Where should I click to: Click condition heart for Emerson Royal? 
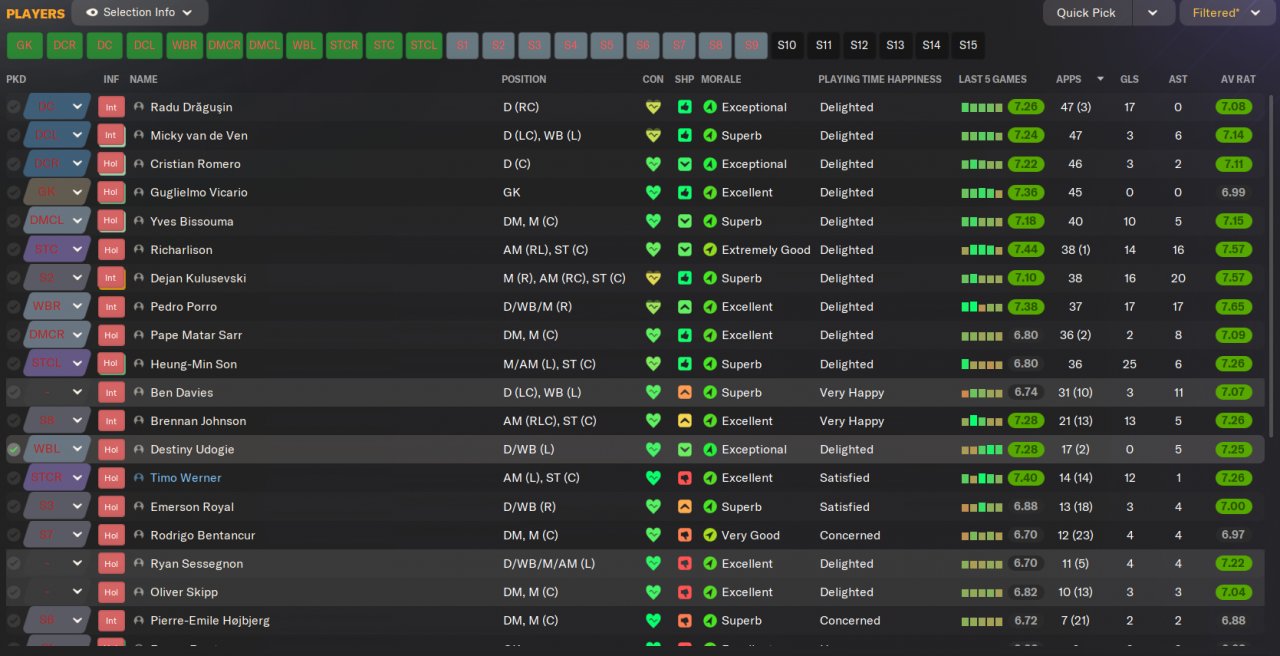click(653, 506)
